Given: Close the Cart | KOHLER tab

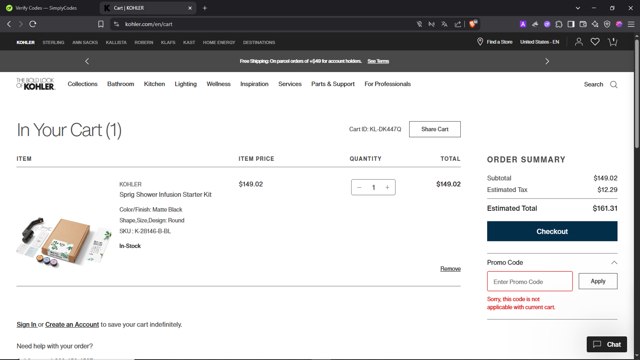Looking at the screenshot, I should point(190,8).
